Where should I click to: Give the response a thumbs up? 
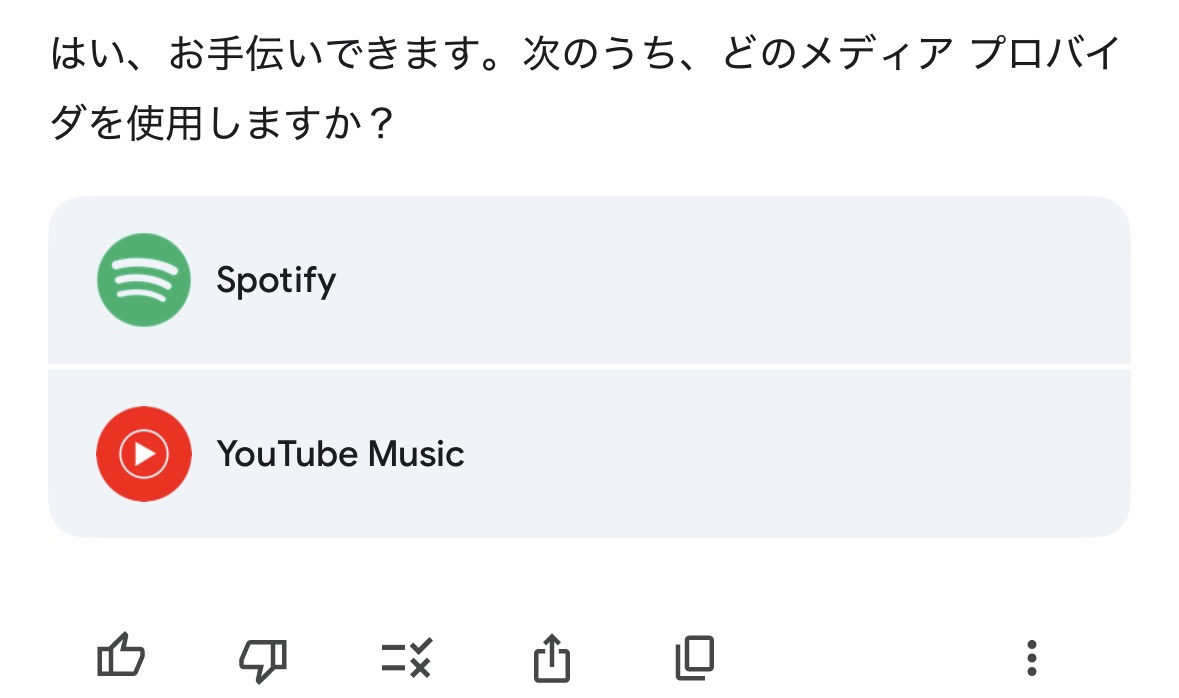tap(121, 658)
